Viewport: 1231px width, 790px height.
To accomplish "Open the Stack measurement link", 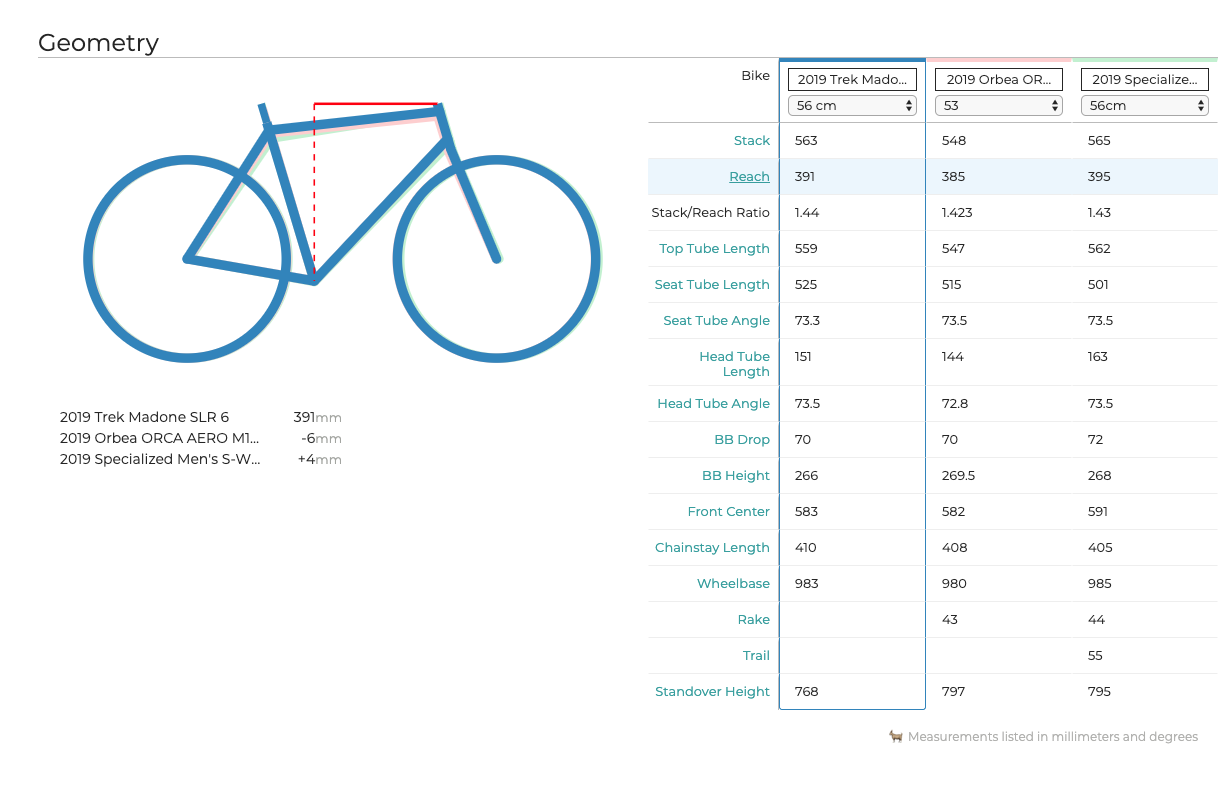I will coord(752,140).
